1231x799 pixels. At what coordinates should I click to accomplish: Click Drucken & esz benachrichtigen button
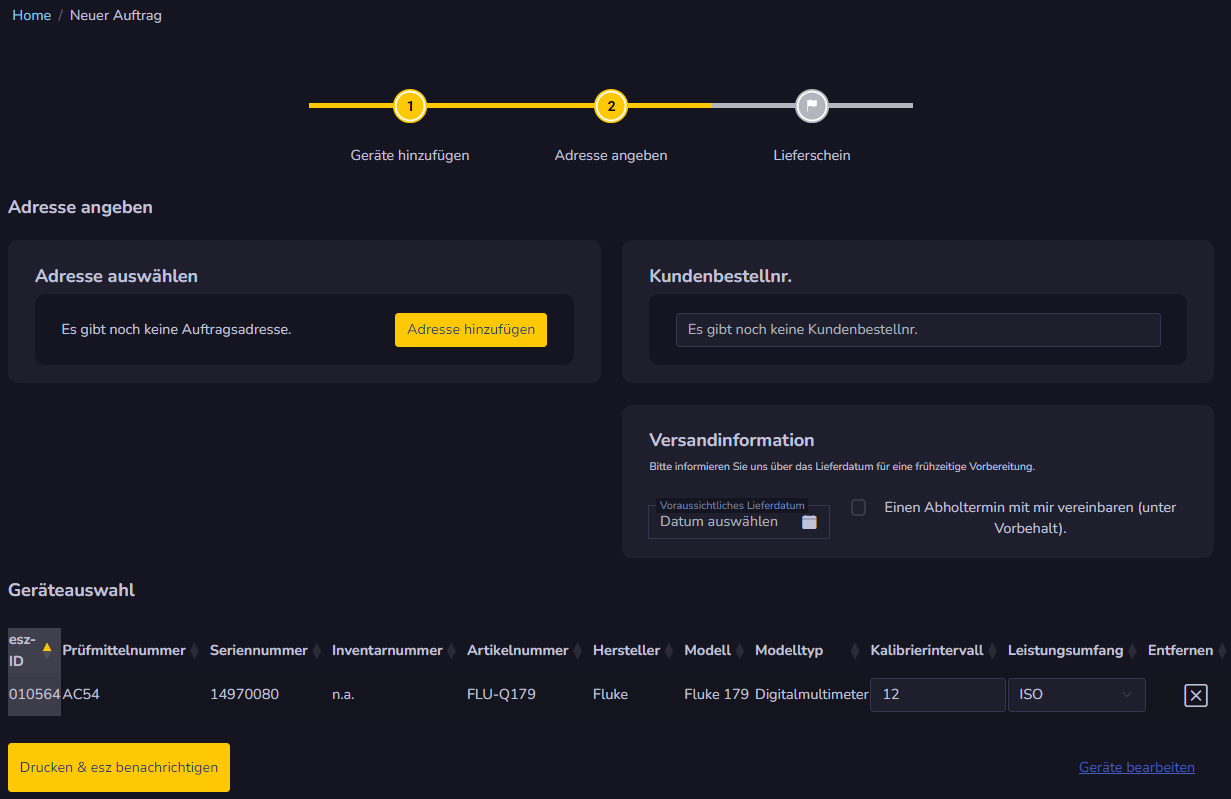coord(119,767)
